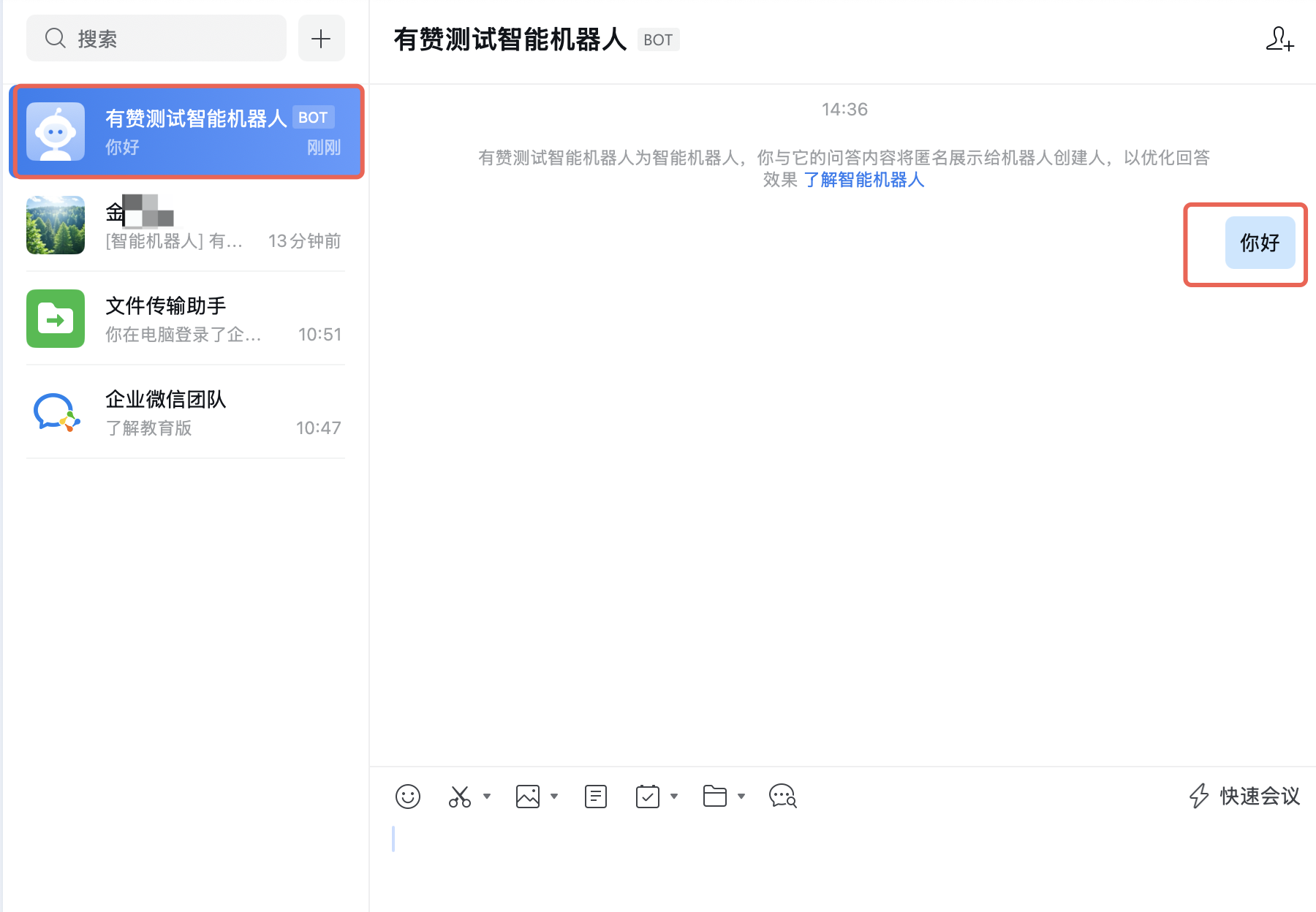Image resolution: width=1316 pixels, height=912 pixels.
Task: Focus the 搜索 search field
Action: [156, 39]
